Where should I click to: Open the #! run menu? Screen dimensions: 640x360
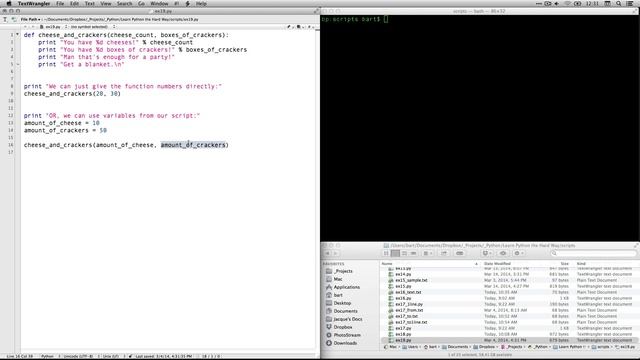point(177,3)
